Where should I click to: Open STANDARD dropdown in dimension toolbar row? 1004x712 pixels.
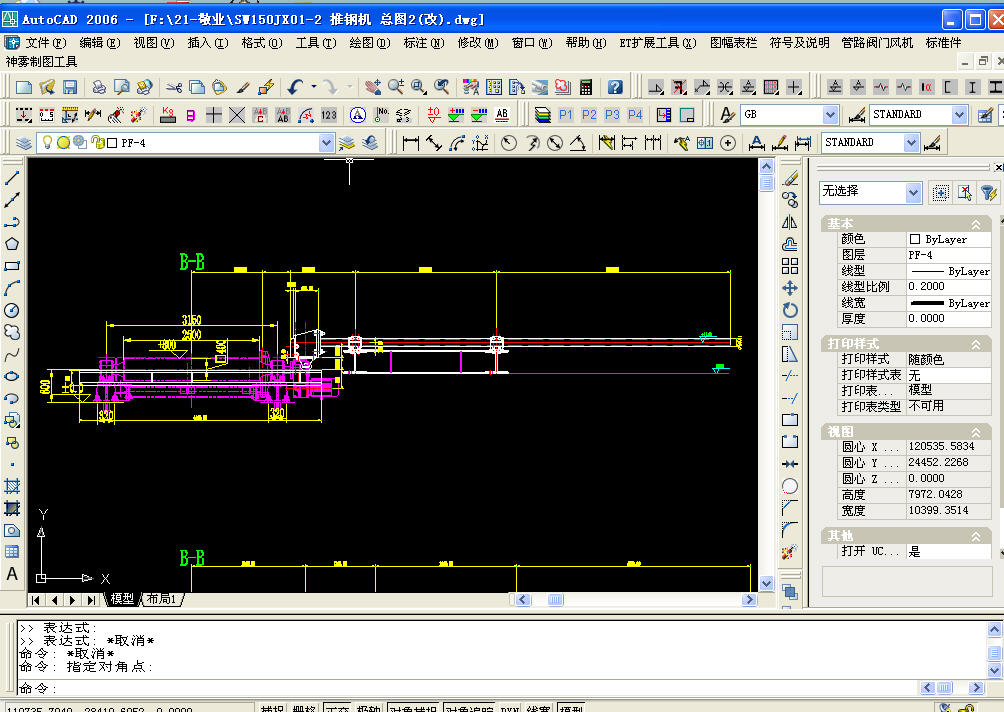[912, 143]
